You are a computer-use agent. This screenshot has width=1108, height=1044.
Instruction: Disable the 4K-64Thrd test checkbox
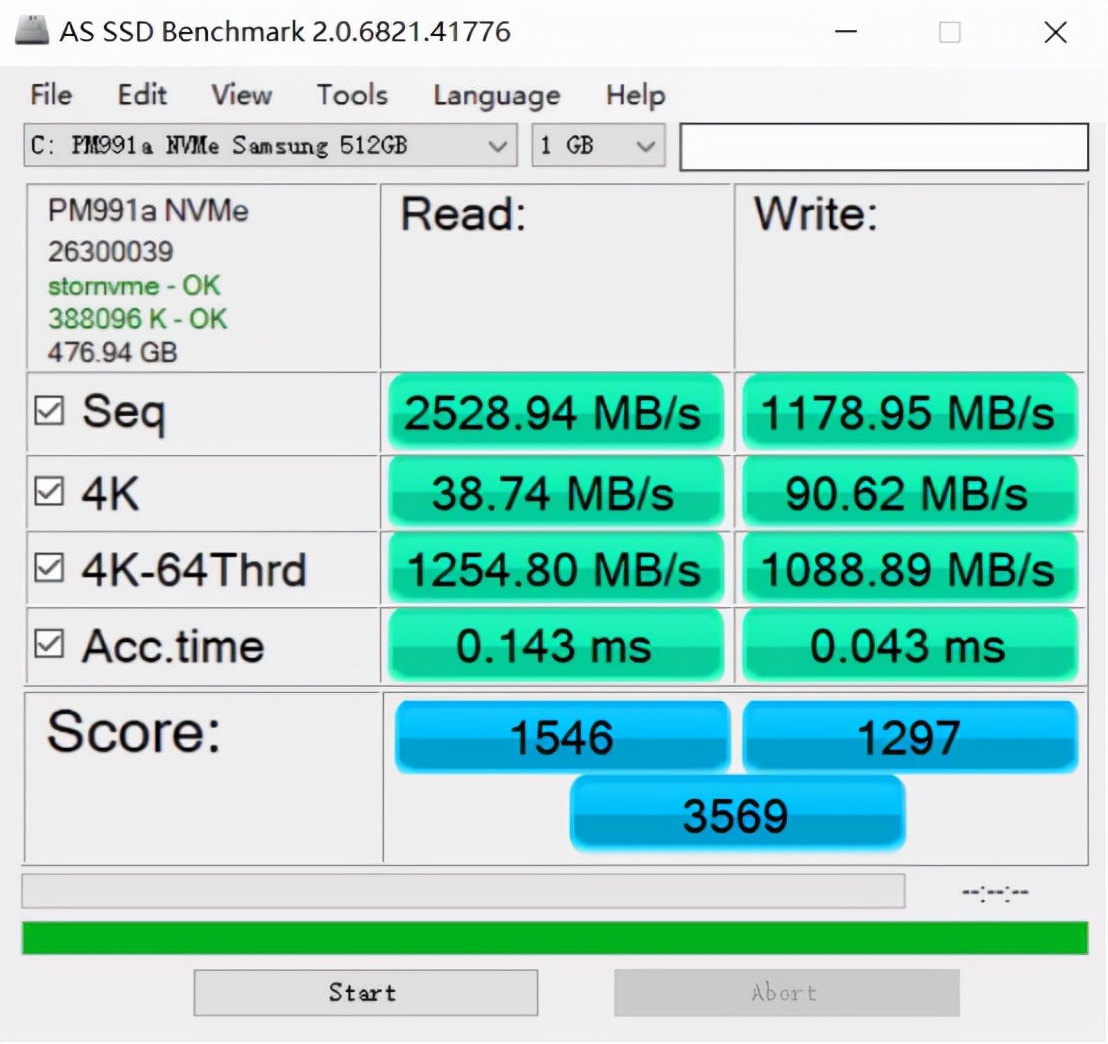pyautogui.click(x=47, y=569)
